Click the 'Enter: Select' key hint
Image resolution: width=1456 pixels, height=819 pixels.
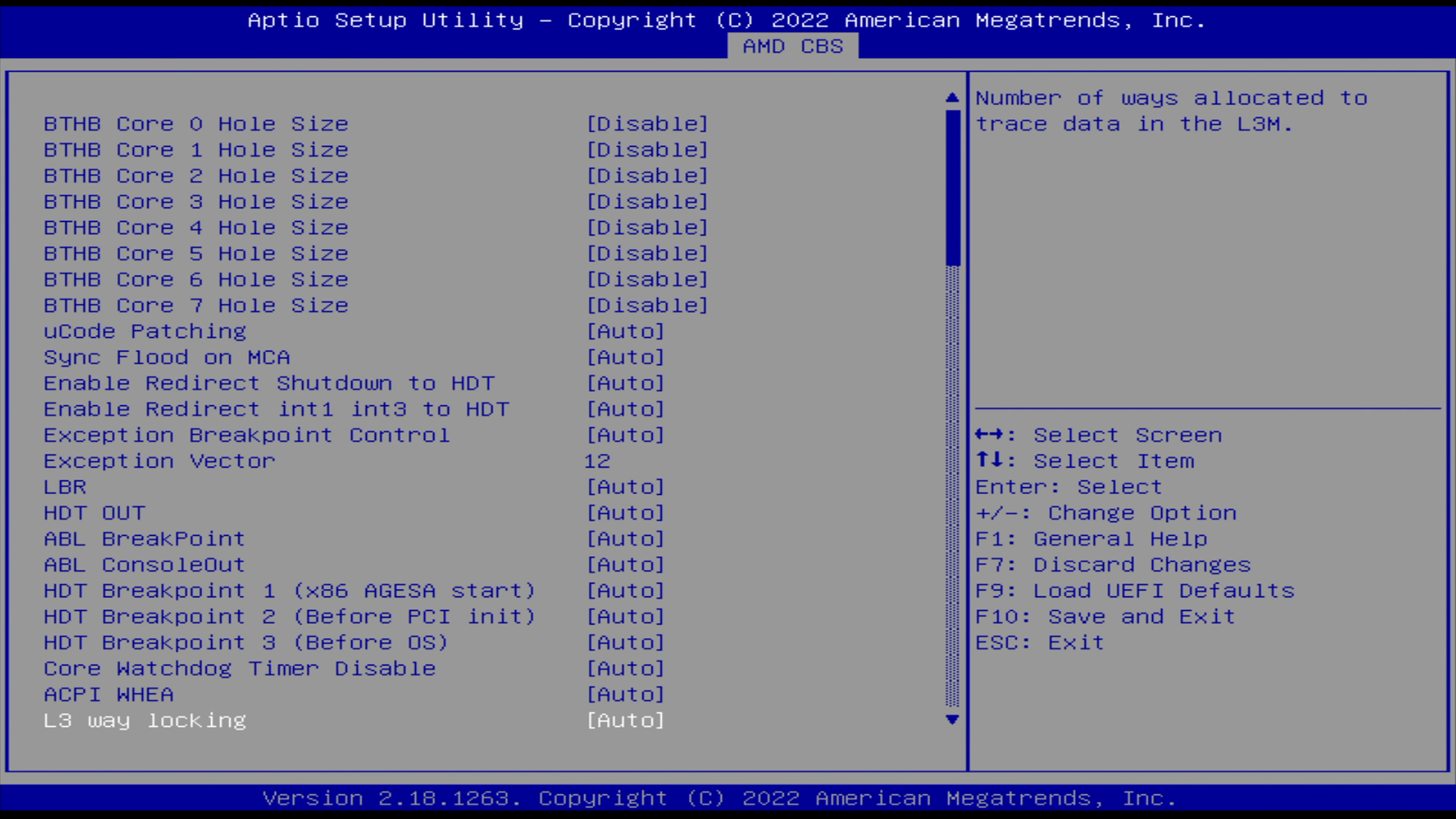[x=1068, y=487]
